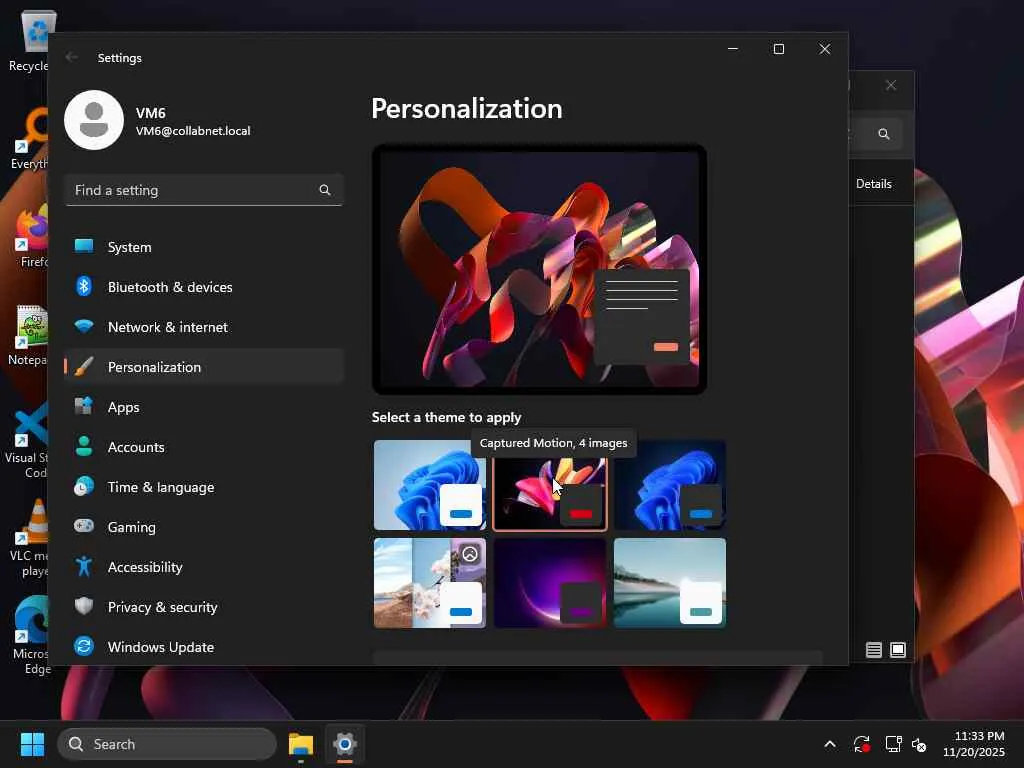Open the System settings category
This screenshot has width=1024, height=768.
[x=204, y=247]
